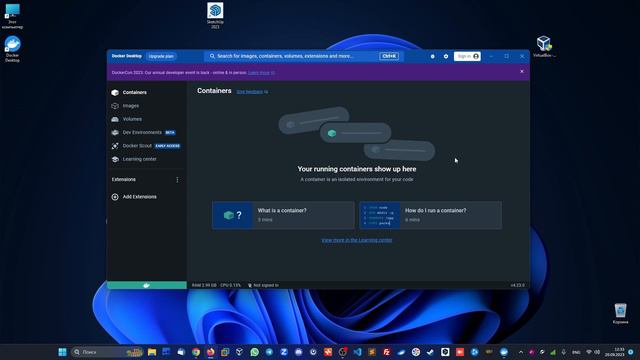This screenshot has height=360, width=640.
Task: Select the Recycle Bin desktop icon
Action: 620,313
